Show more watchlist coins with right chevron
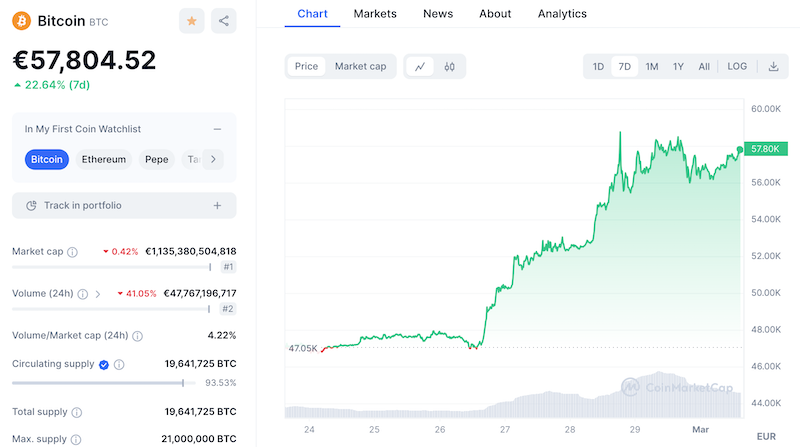 click(213, 159)
